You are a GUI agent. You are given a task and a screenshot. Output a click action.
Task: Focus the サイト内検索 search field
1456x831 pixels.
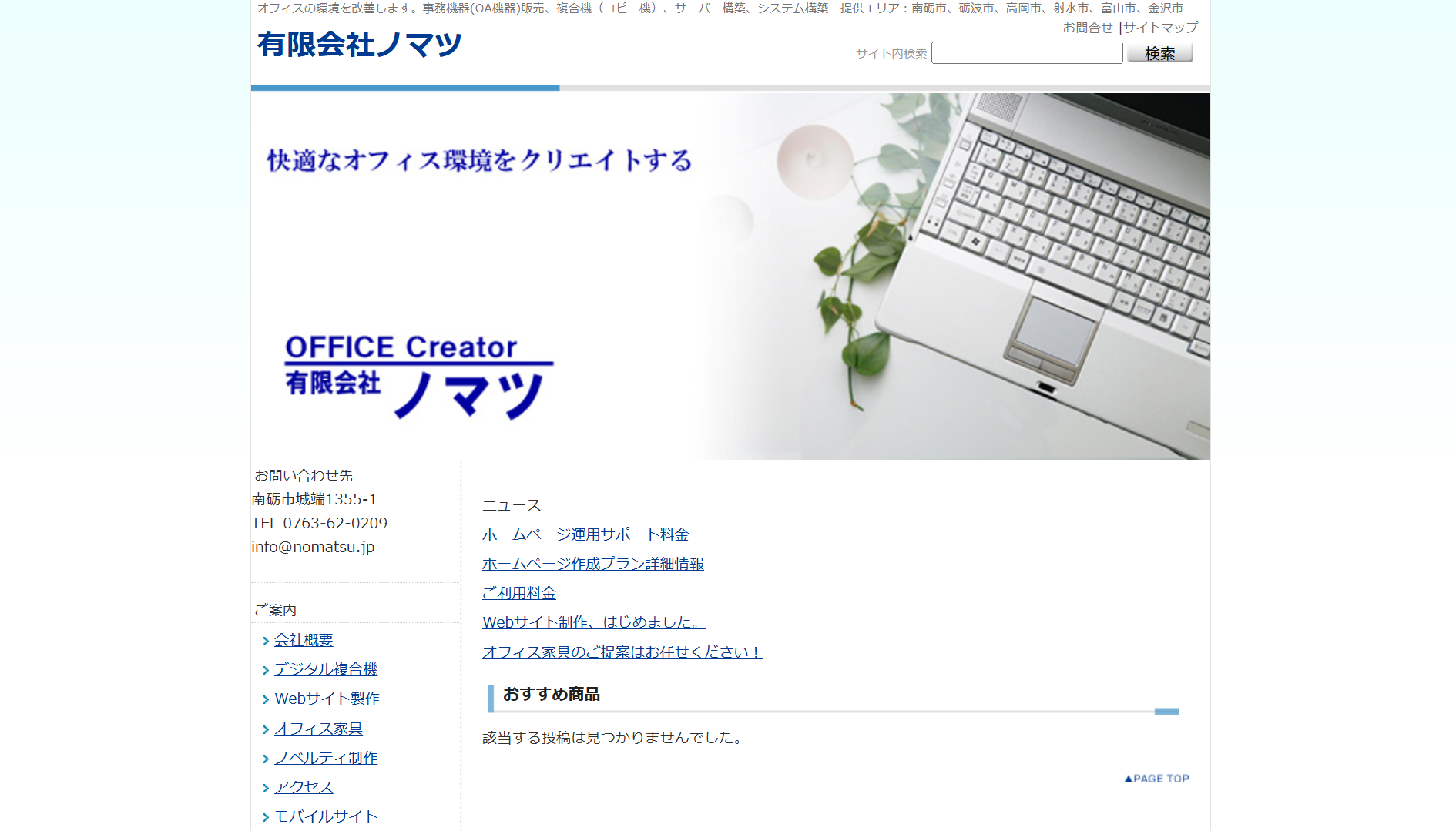(1026, 53)
